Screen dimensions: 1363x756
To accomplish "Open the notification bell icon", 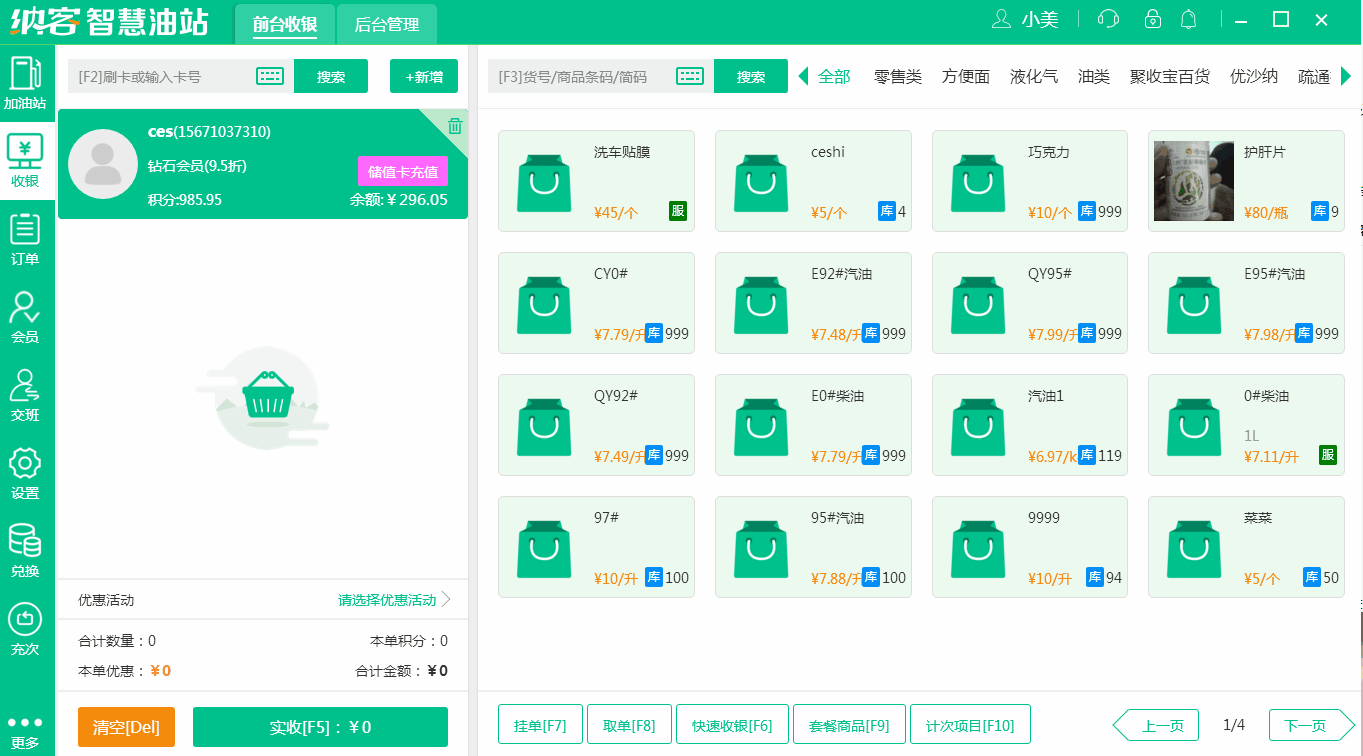I will pos(1189,19).
